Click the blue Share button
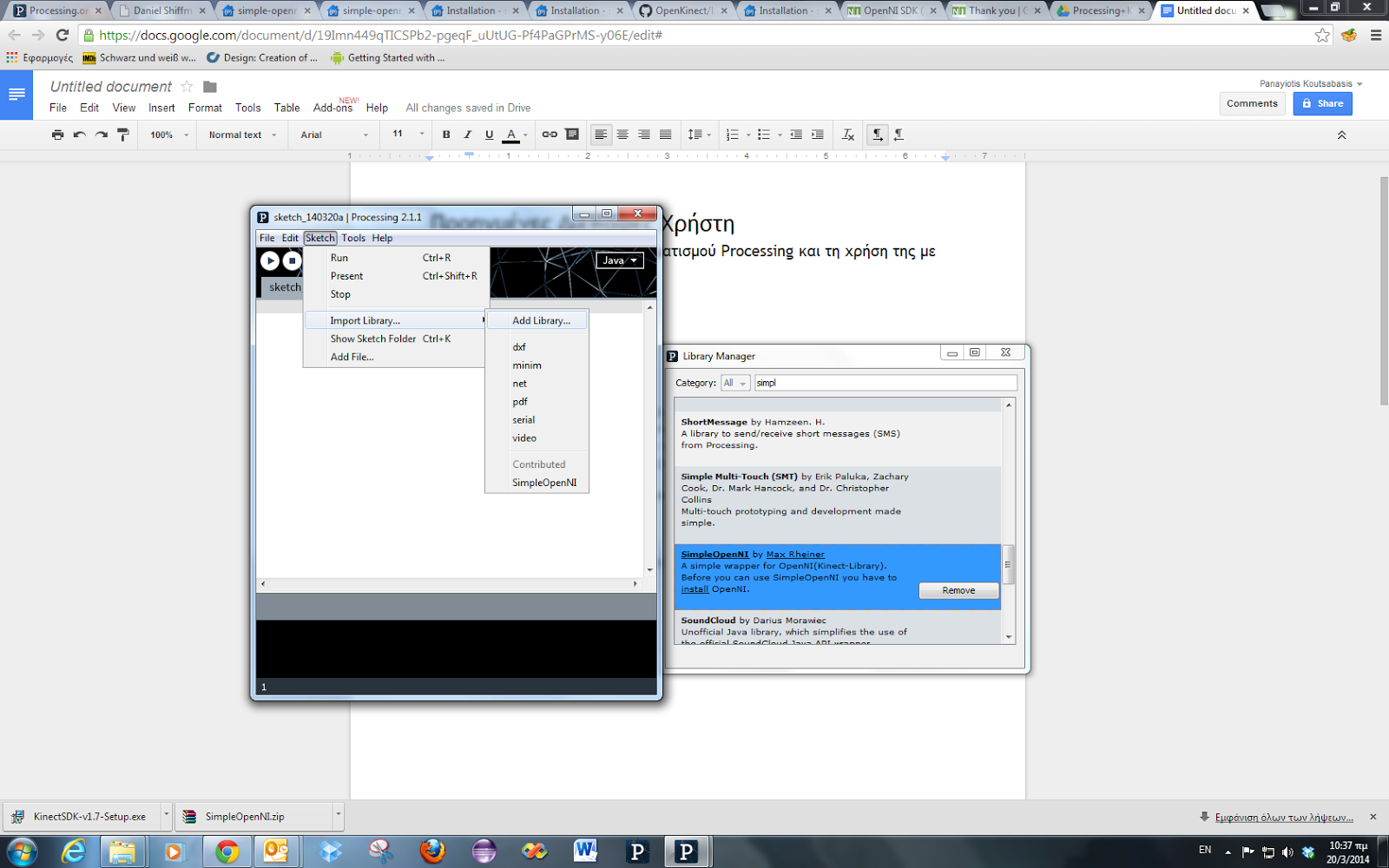1389x868 pixels. click(1322, 103)
